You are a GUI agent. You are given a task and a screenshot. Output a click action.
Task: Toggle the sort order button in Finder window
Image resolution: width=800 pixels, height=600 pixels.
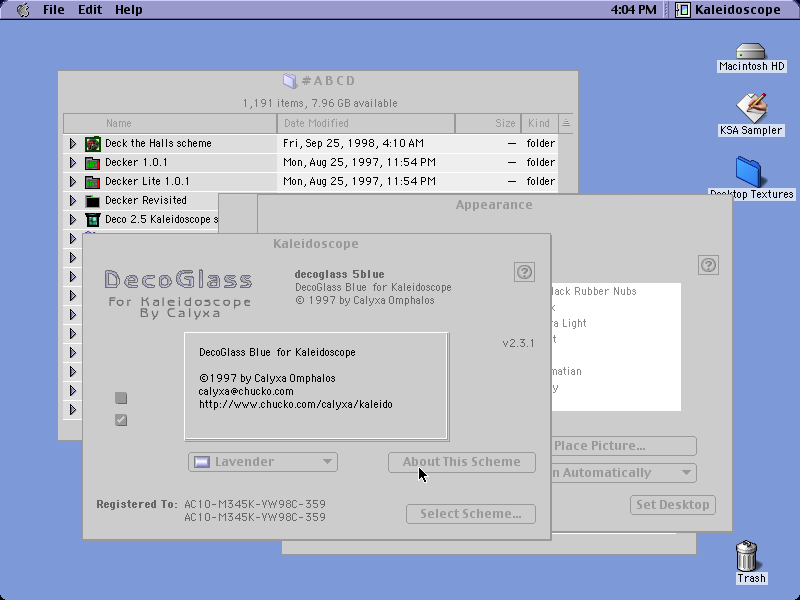click(566, 123)
